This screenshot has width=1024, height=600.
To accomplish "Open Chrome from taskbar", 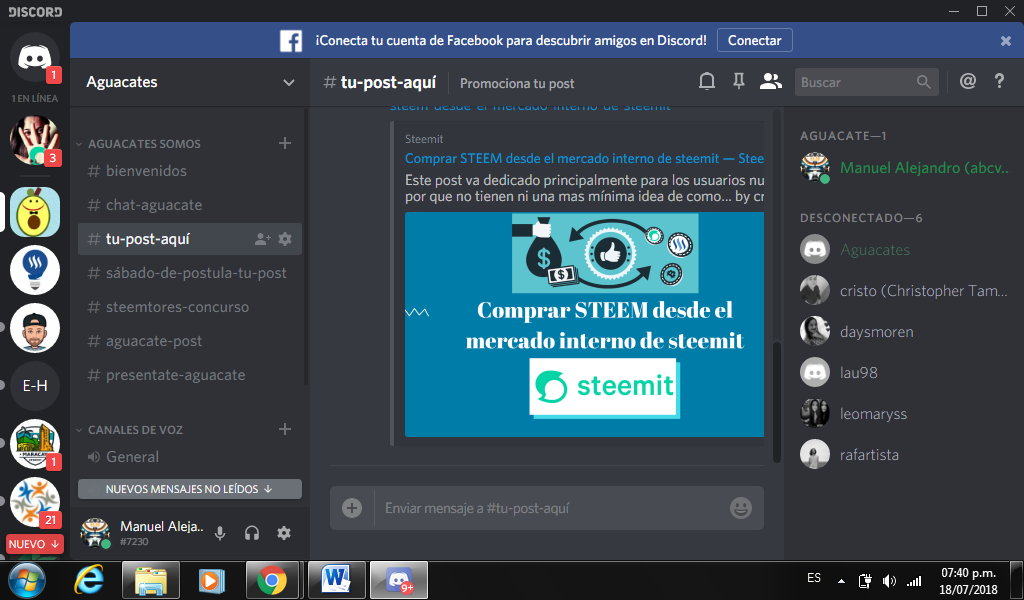I will 272,580.
